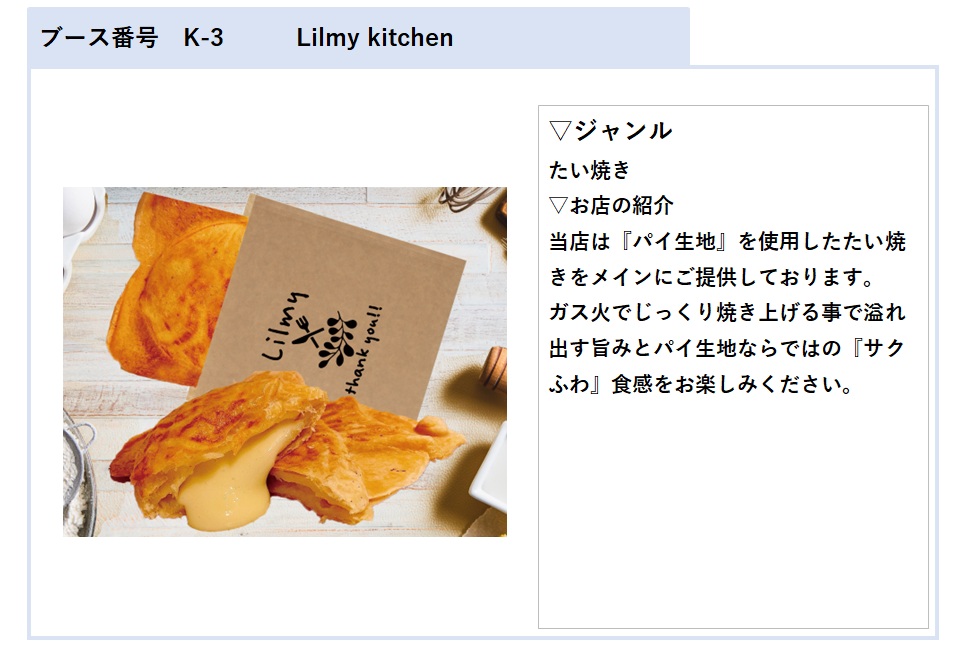Click the Lilmy kitchen booth title

tap(375, 38)
